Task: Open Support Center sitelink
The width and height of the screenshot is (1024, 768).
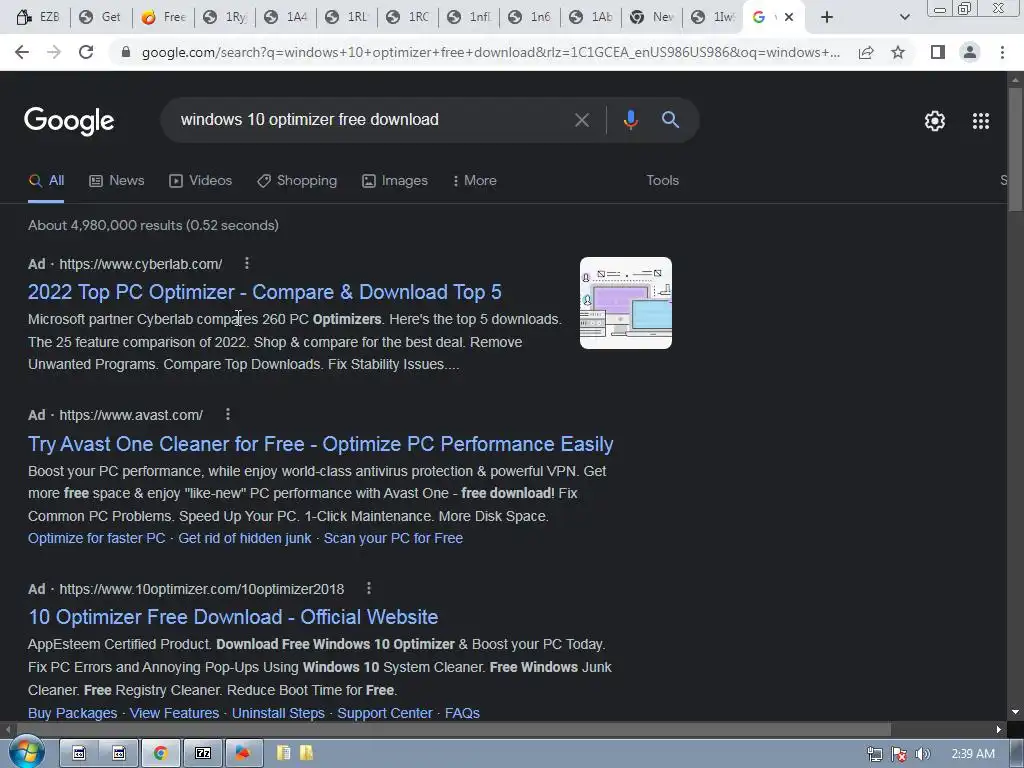Action: point(385,712)
